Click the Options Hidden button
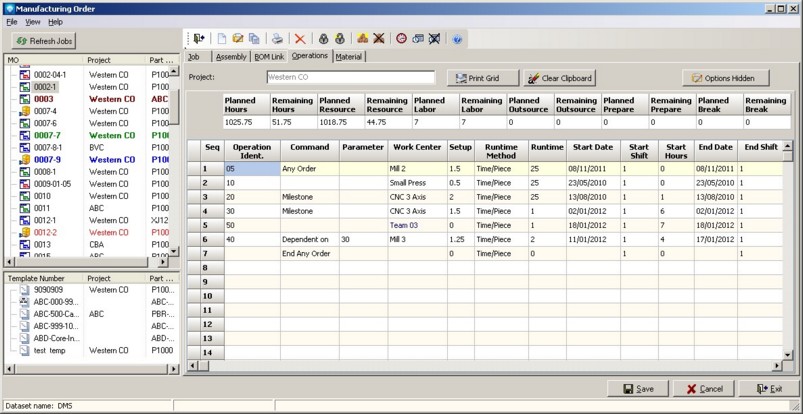803x414 pixels. 726,78
